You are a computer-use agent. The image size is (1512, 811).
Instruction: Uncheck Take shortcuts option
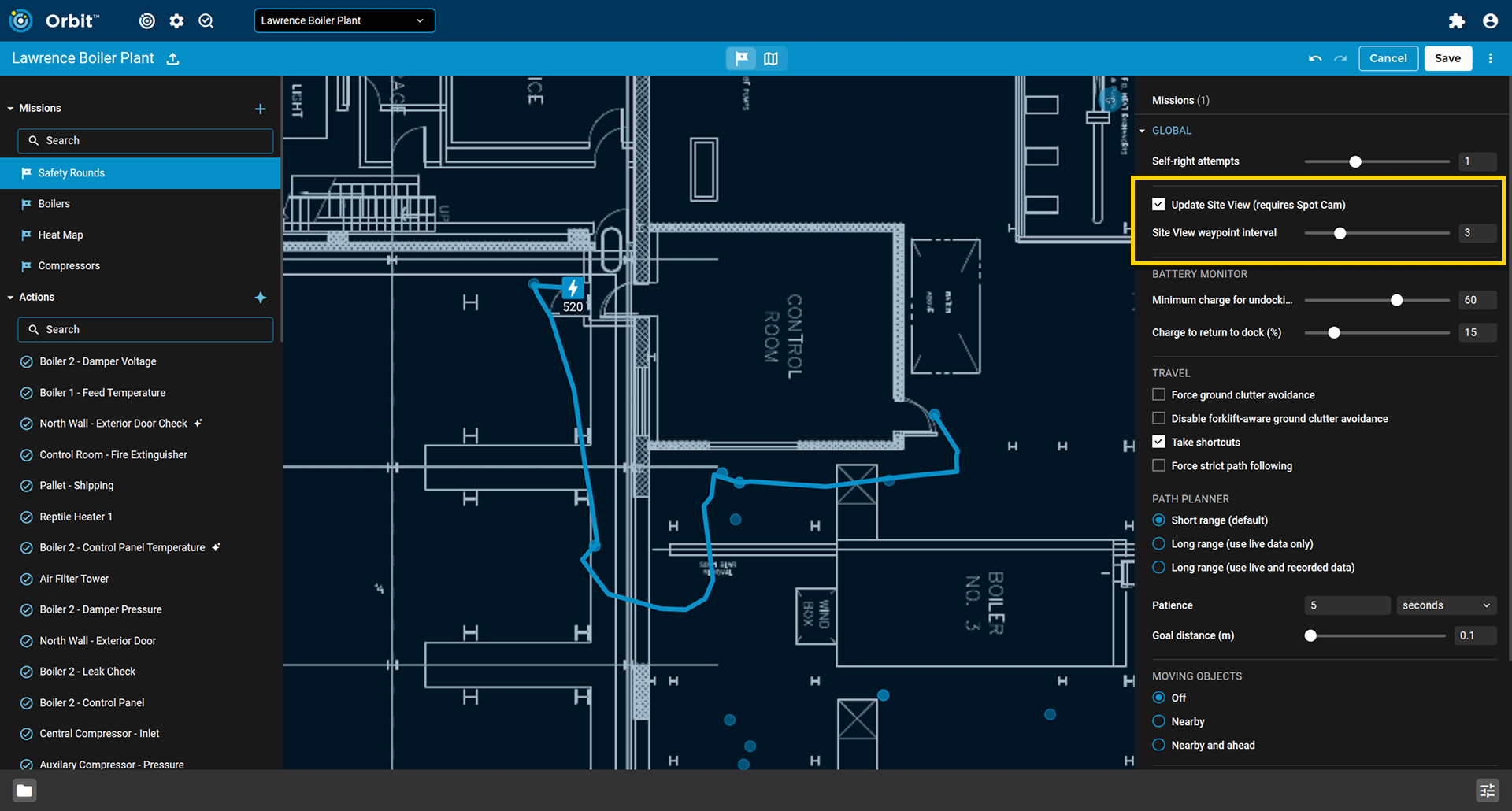click(x=1158, y=442)
